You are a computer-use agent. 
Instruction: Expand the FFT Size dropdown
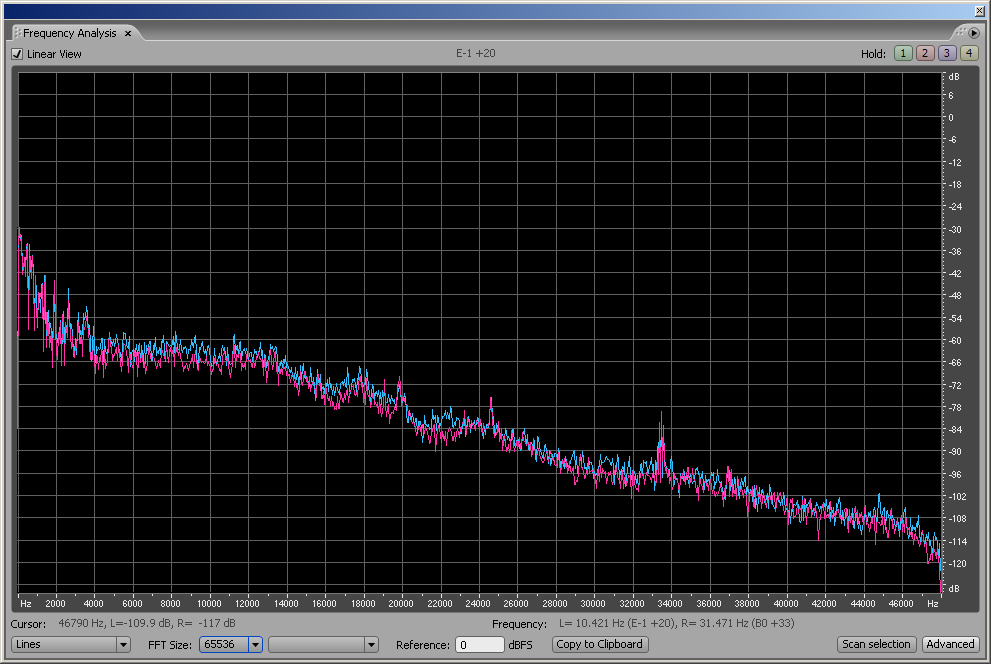[x=255, y=645]
